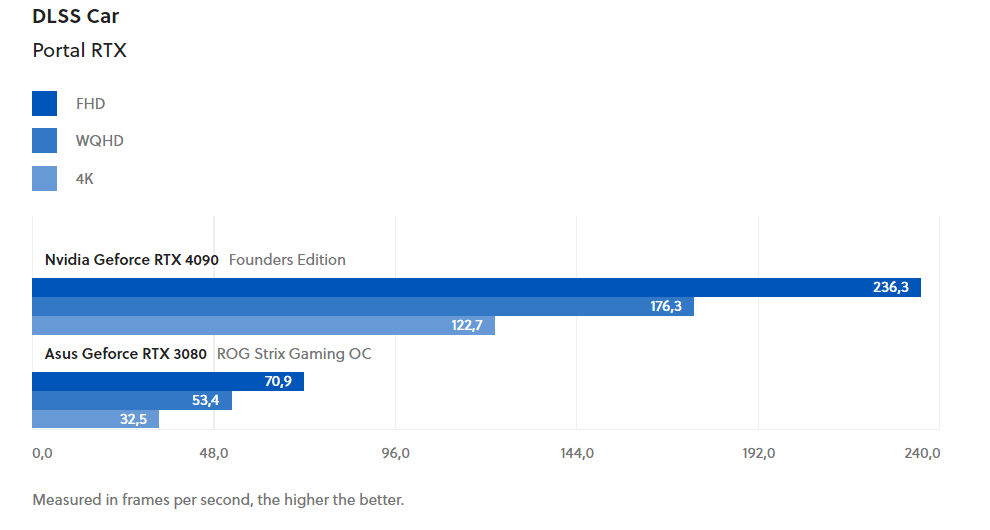Click the WQHD legend color swatch
This screenshot has width=990, height=530.
pos(44,141)
